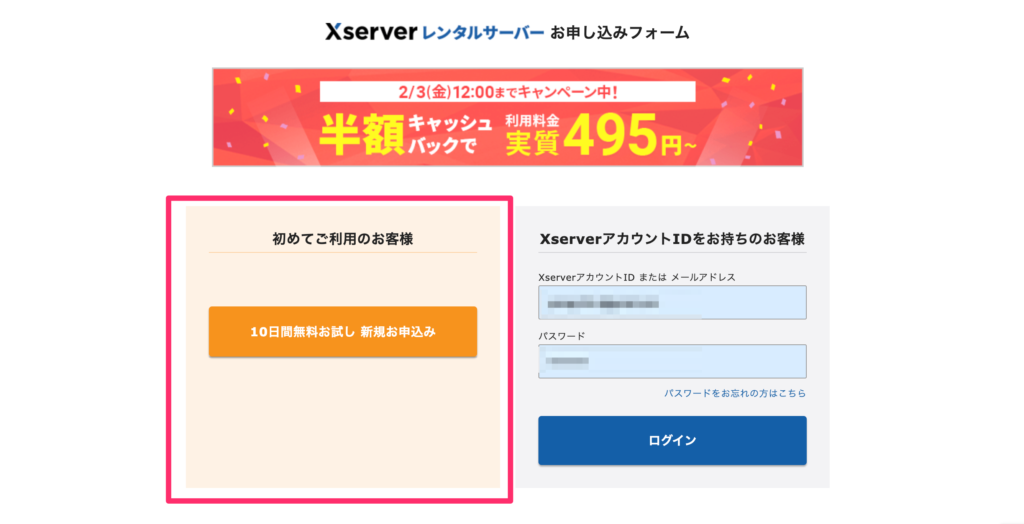Viewport: 1024px width, 524px height.
Task: Click the レンタルサーバー text in the header
Action: tap(483, 32)
